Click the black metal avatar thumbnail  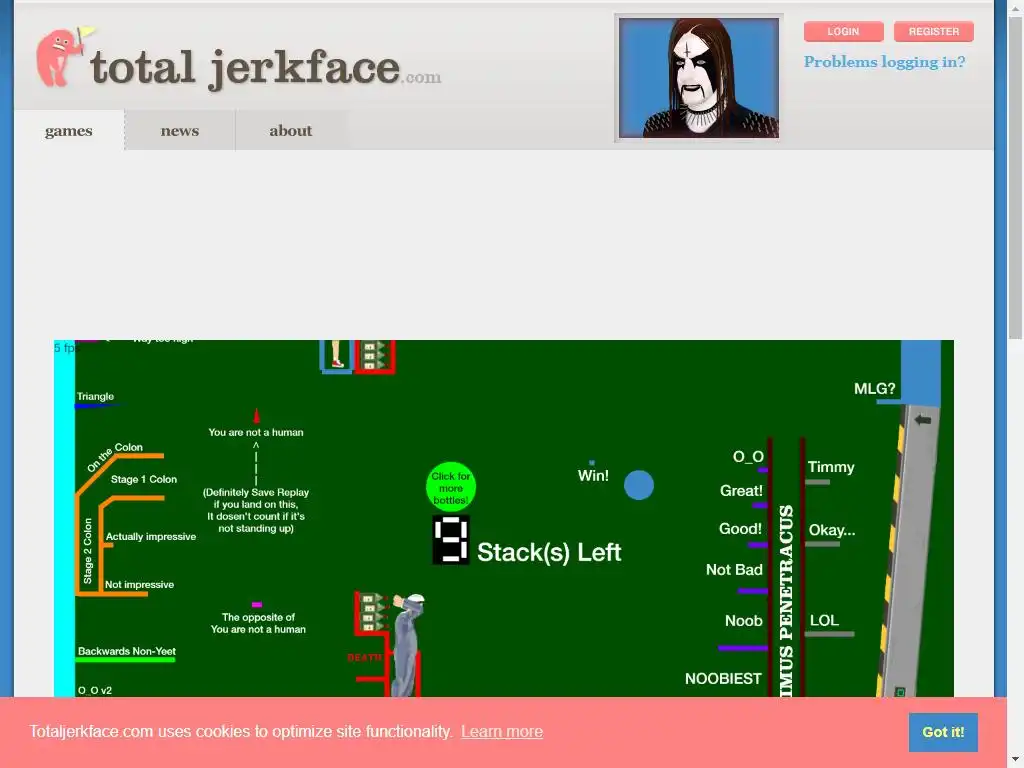tap(699, 78)
